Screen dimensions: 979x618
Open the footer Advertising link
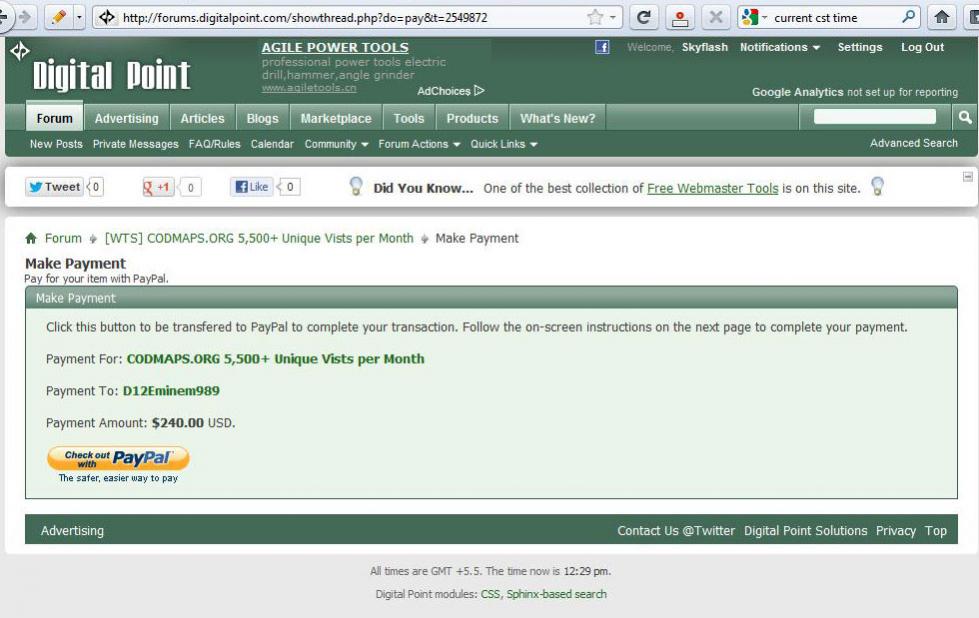(x=72, y=531)
